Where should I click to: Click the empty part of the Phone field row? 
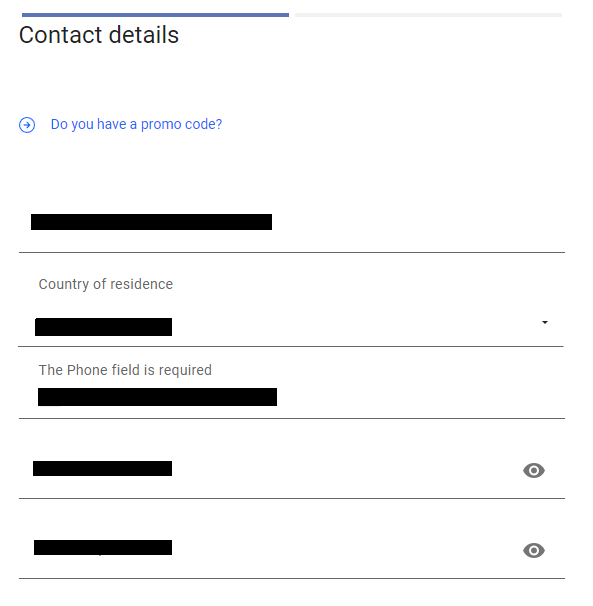[421, 397]
